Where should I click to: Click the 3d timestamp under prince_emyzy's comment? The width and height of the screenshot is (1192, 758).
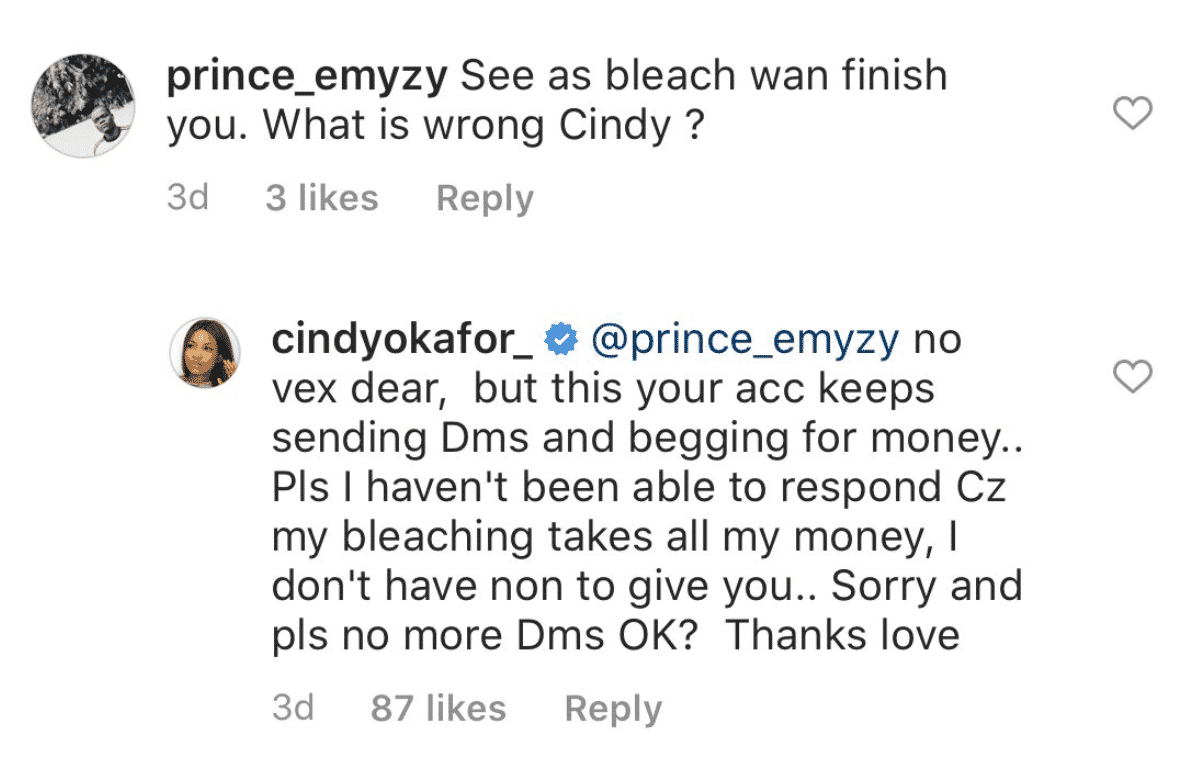[187, 198]
